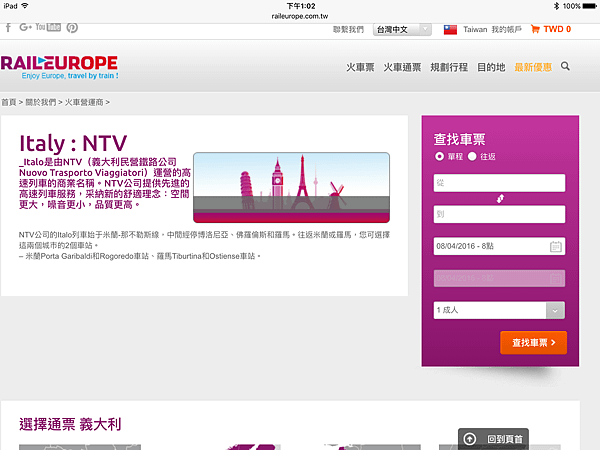The width and height of the screenshot is (600, 450).
Task: Click the 選擇通票 義大利 heading
Action: [70, 424]
